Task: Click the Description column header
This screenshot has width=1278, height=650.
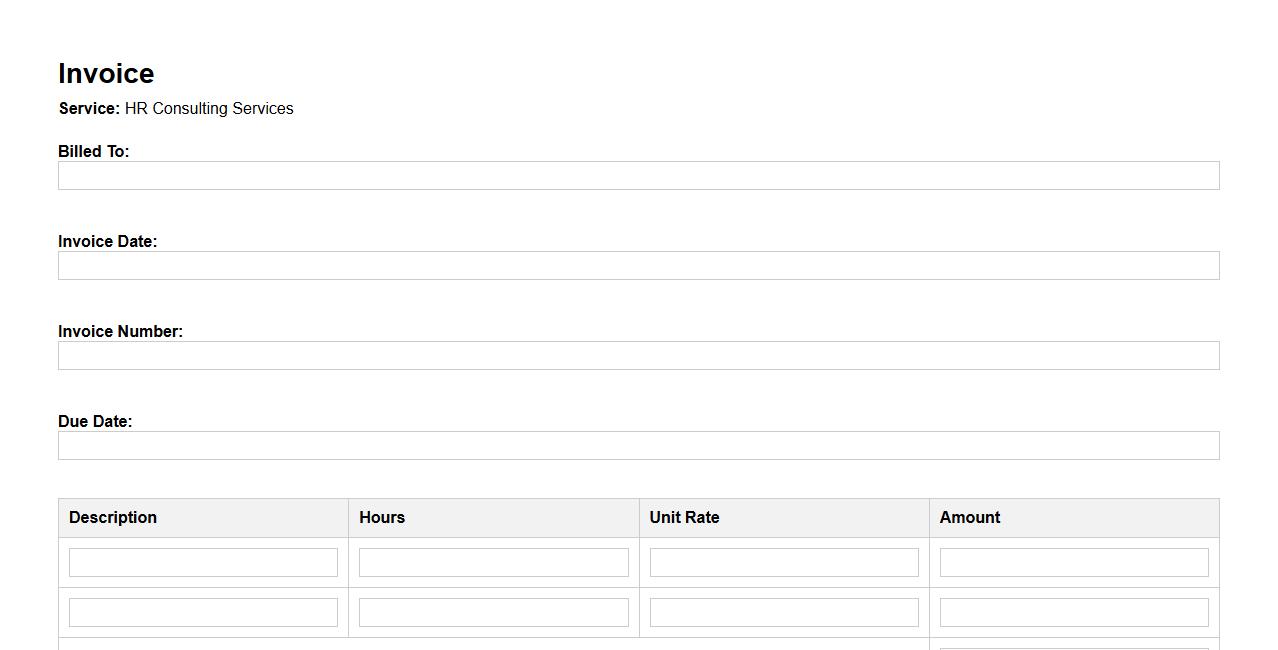Action: [x=113, y=518]
